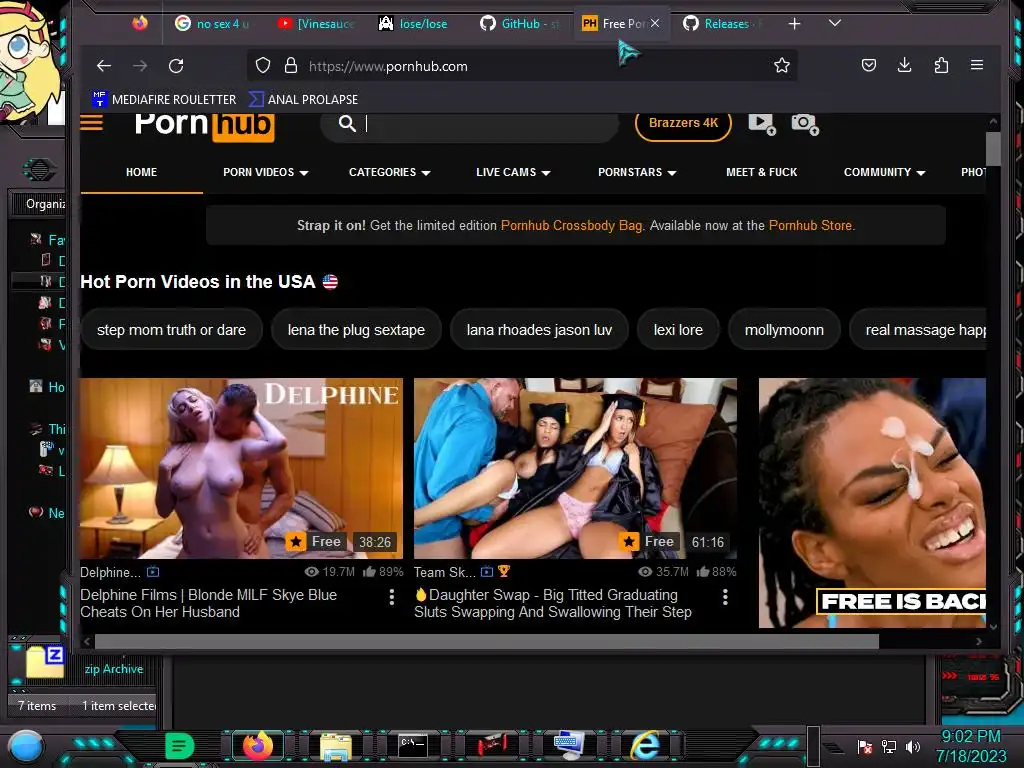Switch to the lose/lose tab

click(413, 24)
